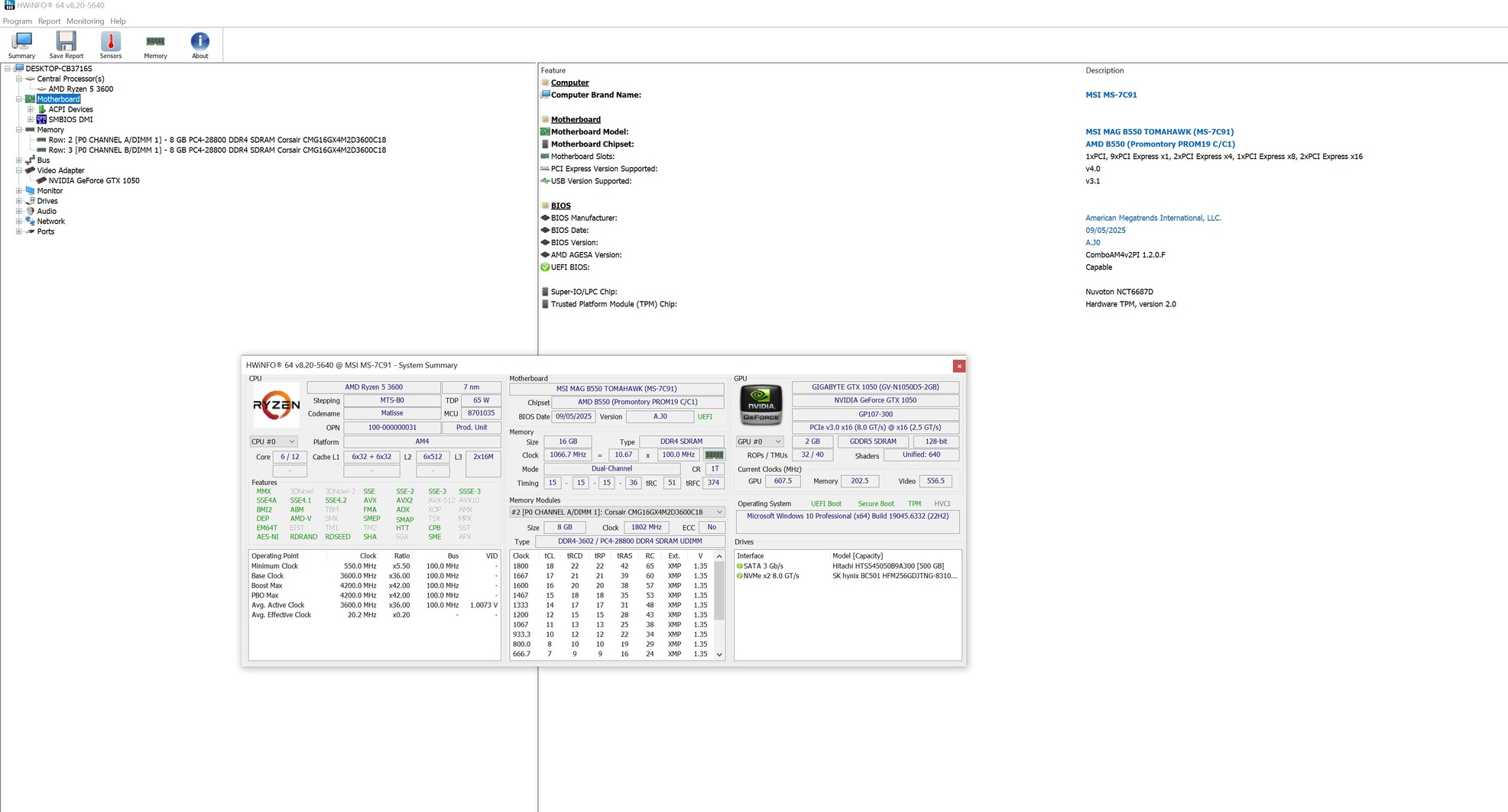The height and width of the screenshot is (812, 1508).
Task: Click the Drives node icon
Action: 31,201
